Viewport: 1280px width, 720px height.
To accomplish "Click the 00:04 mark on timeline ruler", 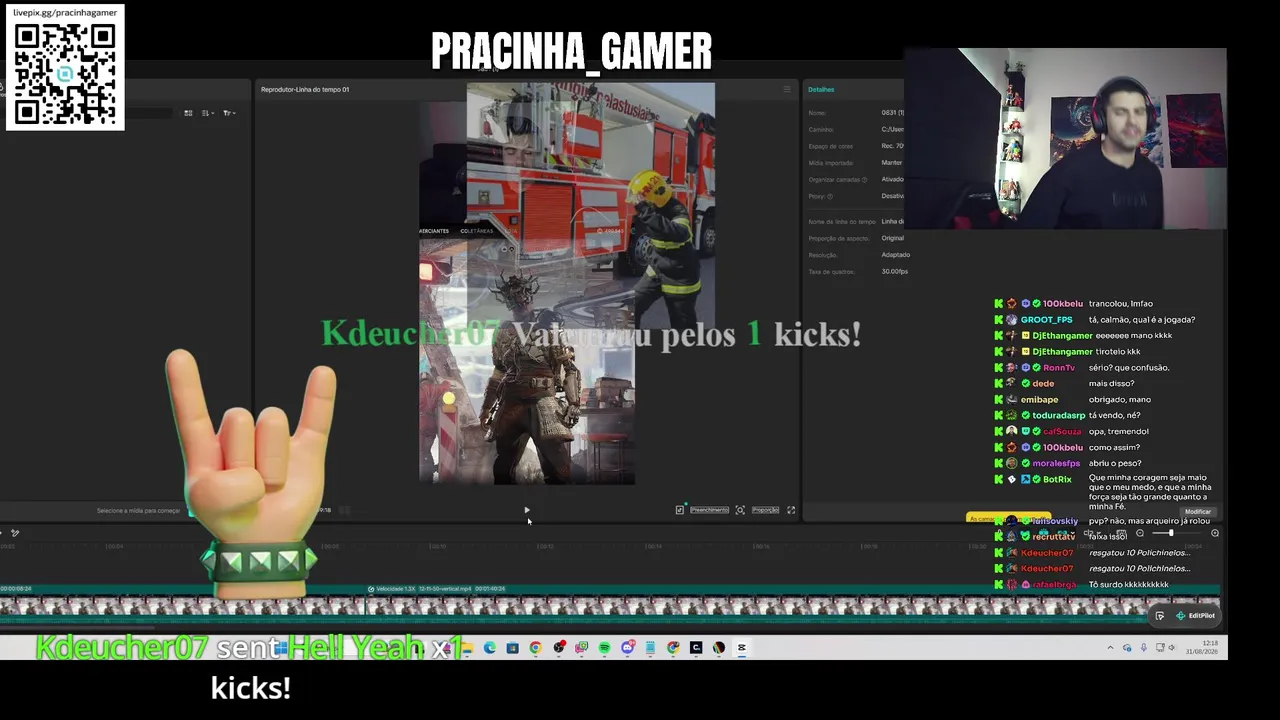I will (x=115, y=546).
